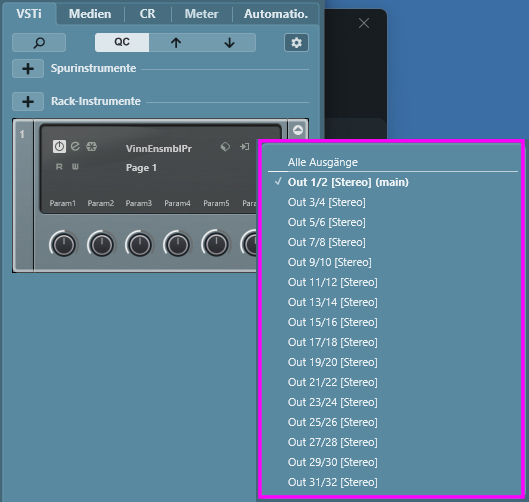Select next instrument with down arrow
The width and height of the screenshot is (529, 502).
(229, 43)
